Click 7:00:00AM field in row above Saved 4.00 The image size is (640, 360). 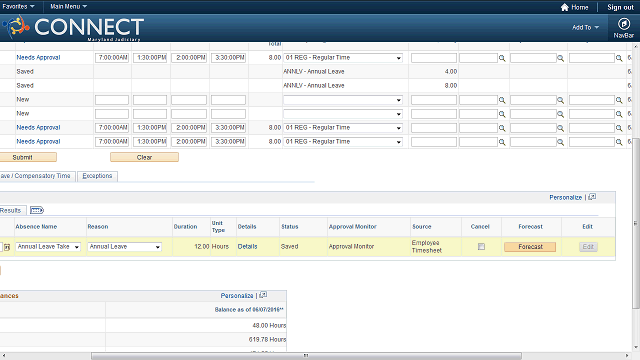click(112, 58)
